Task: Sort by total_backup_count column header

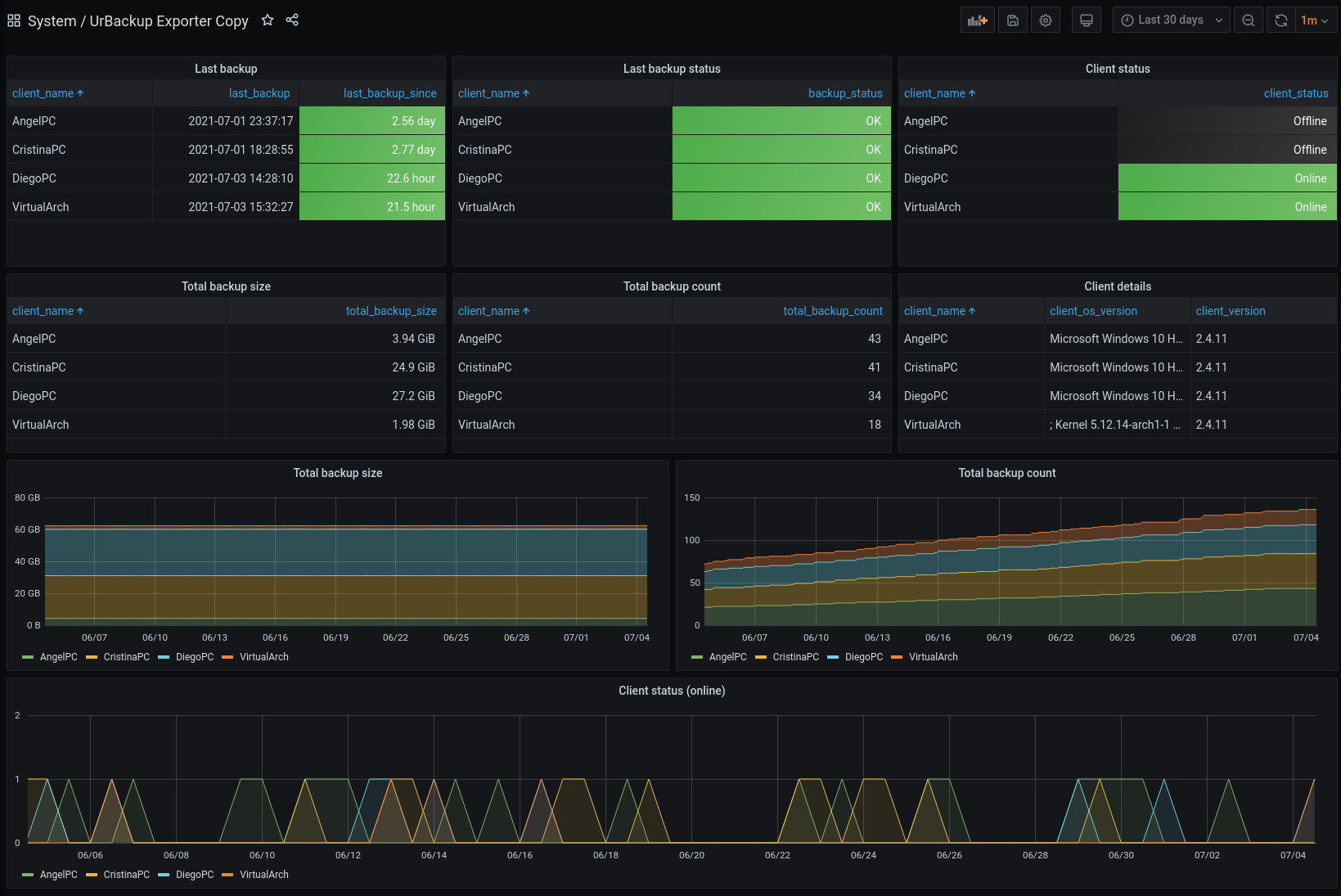Action: (x=832, y=311)
